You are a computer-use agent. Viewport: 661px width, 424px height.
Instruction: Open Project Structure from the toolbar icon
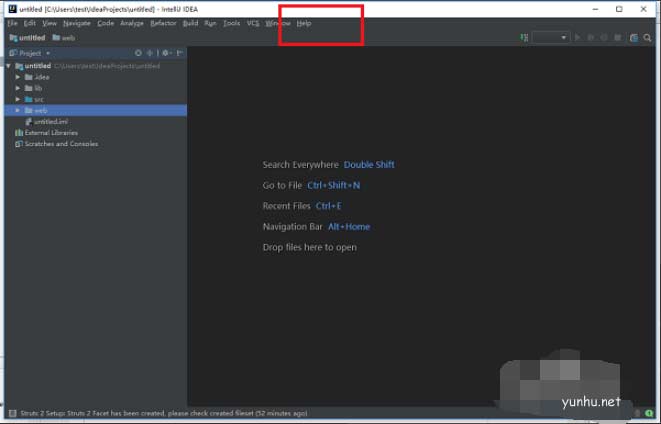coord(633,37)
